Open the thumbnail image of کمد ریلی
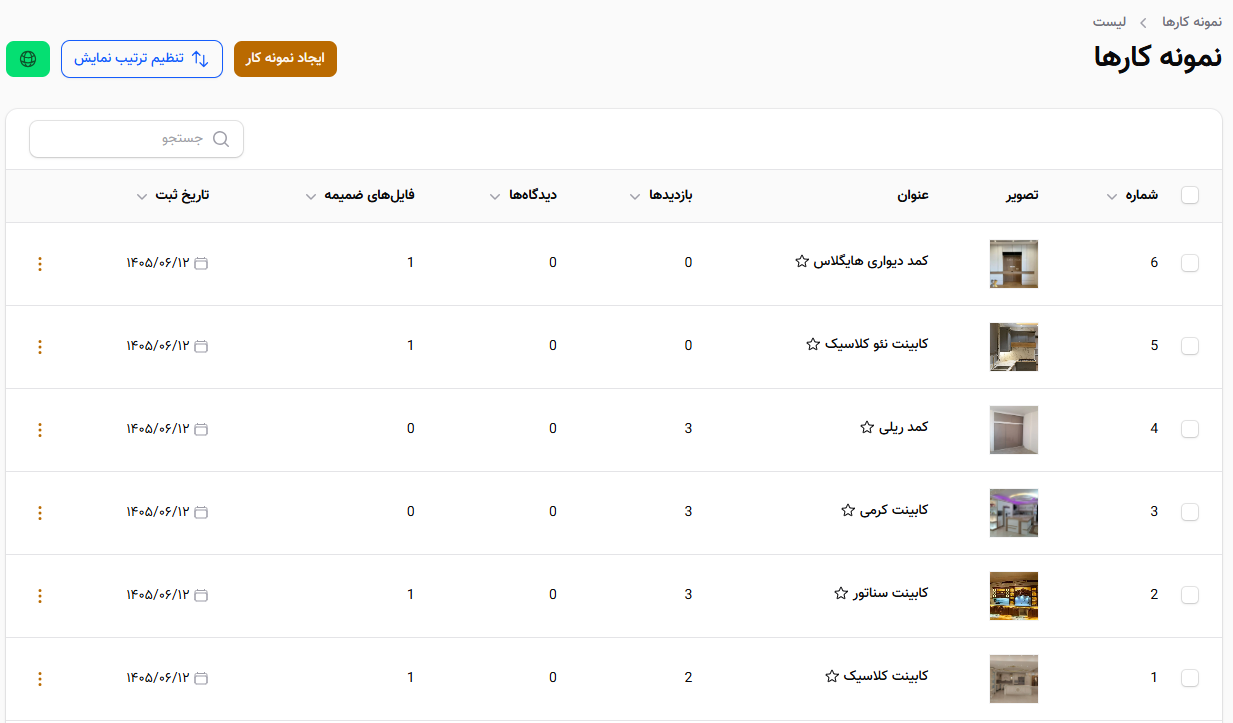This screenshot has height=723, width=1233. pyautogui.click(x=1014, y=430)
